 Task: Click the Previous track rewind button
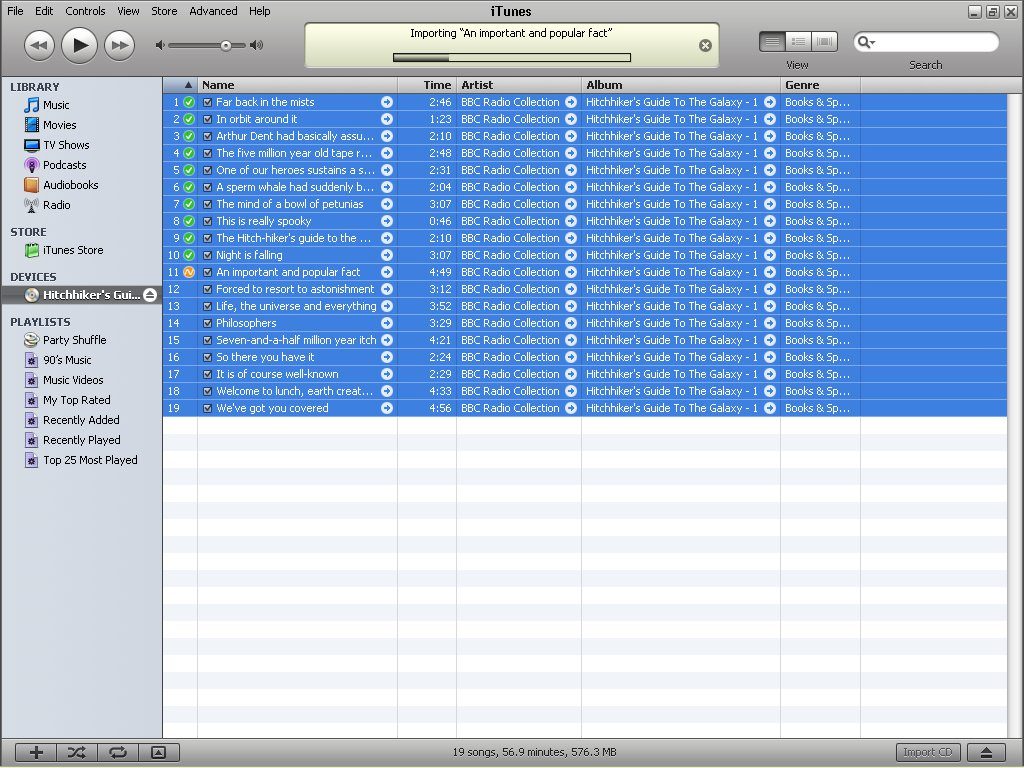(39, 46)
